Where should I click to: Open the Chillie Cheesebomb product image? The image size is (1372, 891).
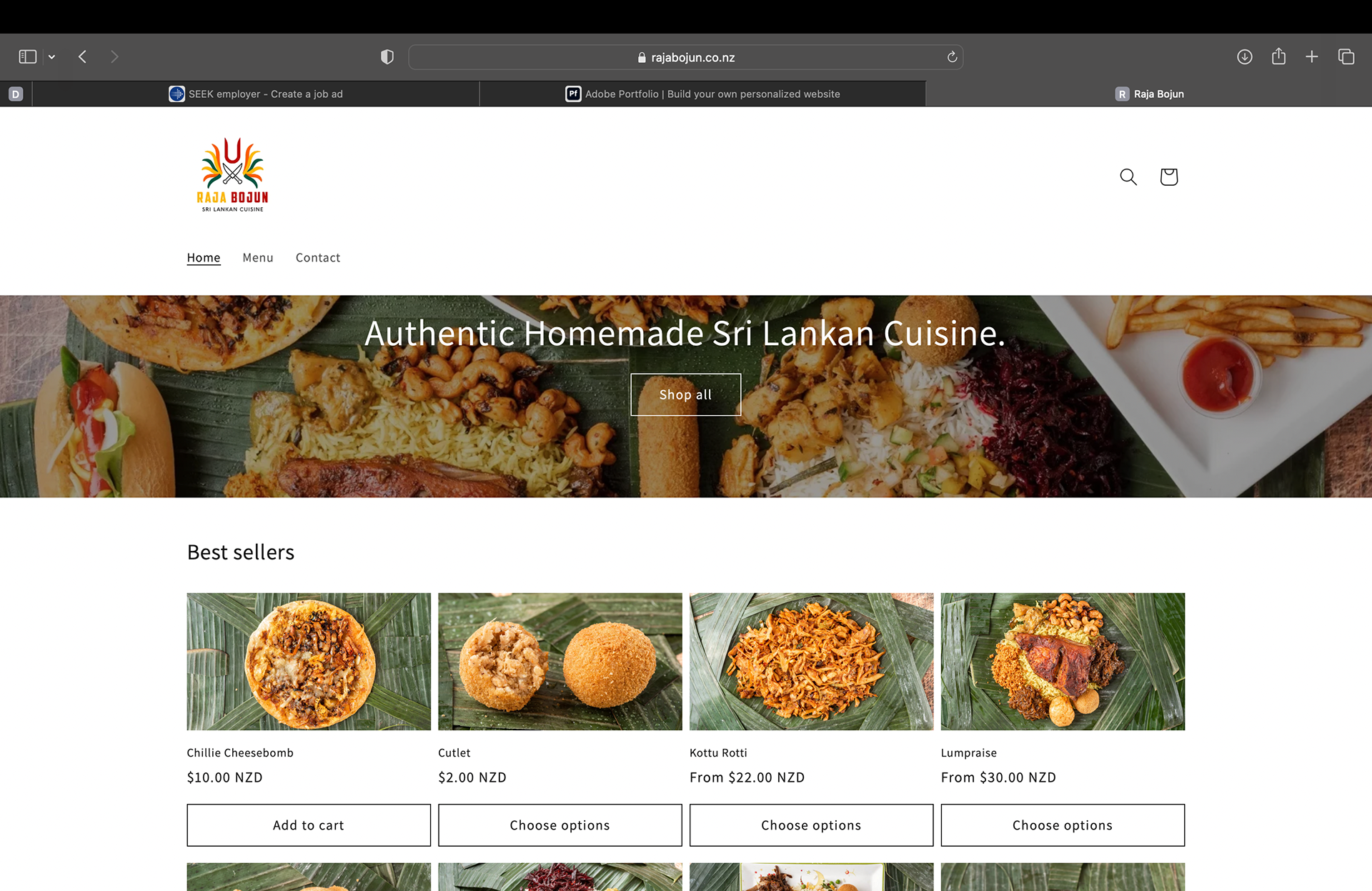pos(309,661)
